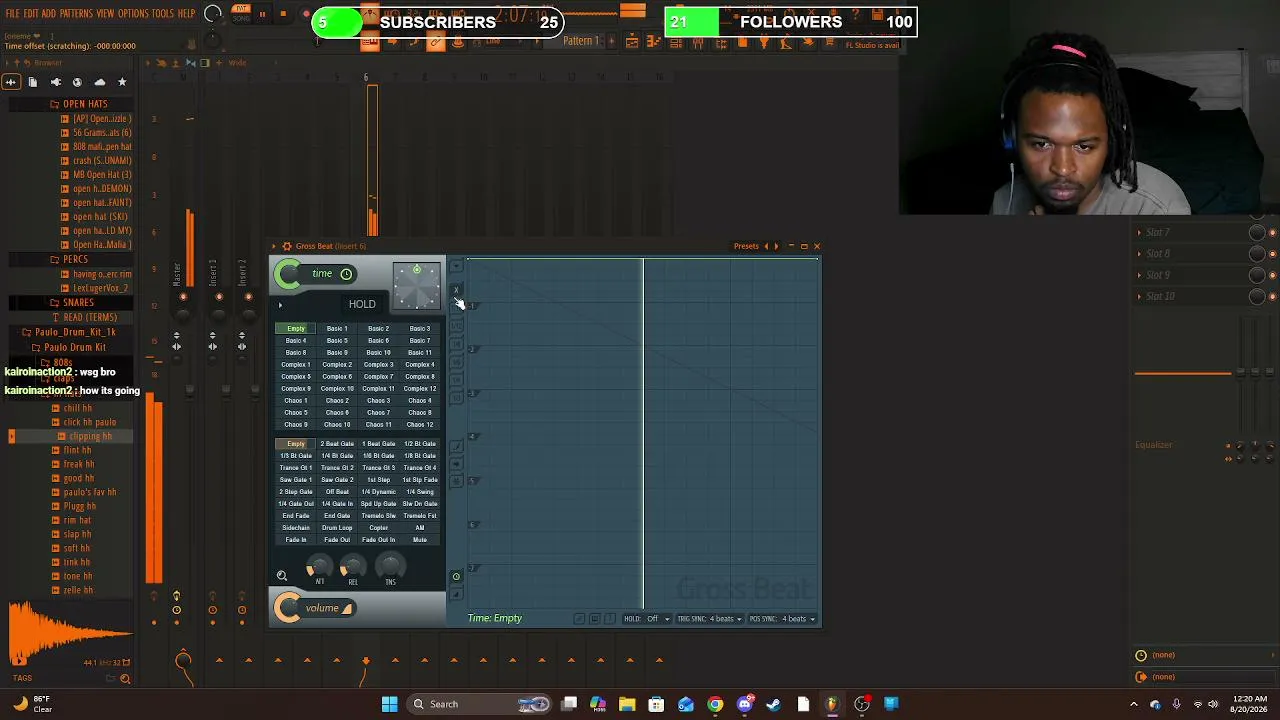Adjust the ATT knob
Viewport: 1280px width, 720px height.
(319, 568)
